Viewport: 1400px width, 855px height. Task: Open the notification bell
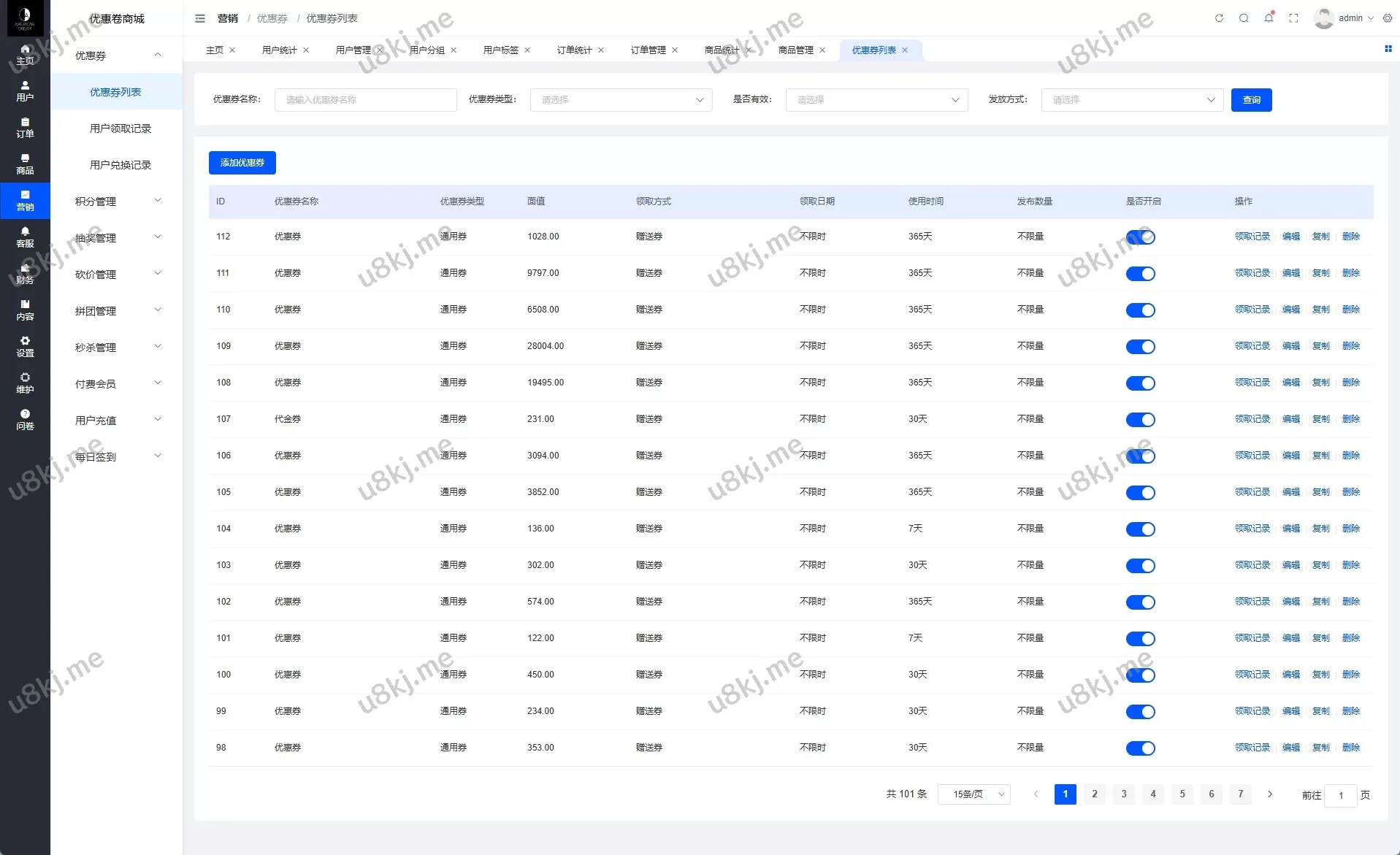tap(1269, 18)
